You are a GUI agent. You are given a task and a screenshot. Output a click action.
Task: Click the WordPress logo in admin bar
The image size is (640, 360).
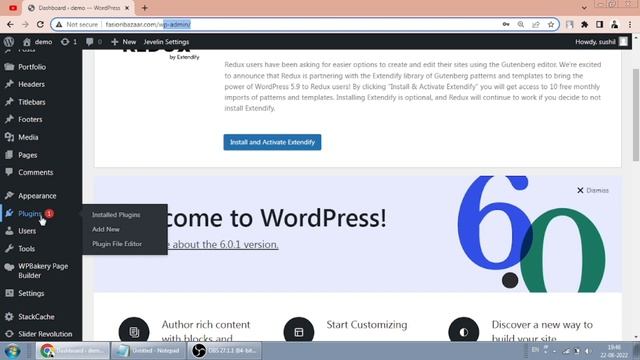pyautogui.click(x=9, y=42)
